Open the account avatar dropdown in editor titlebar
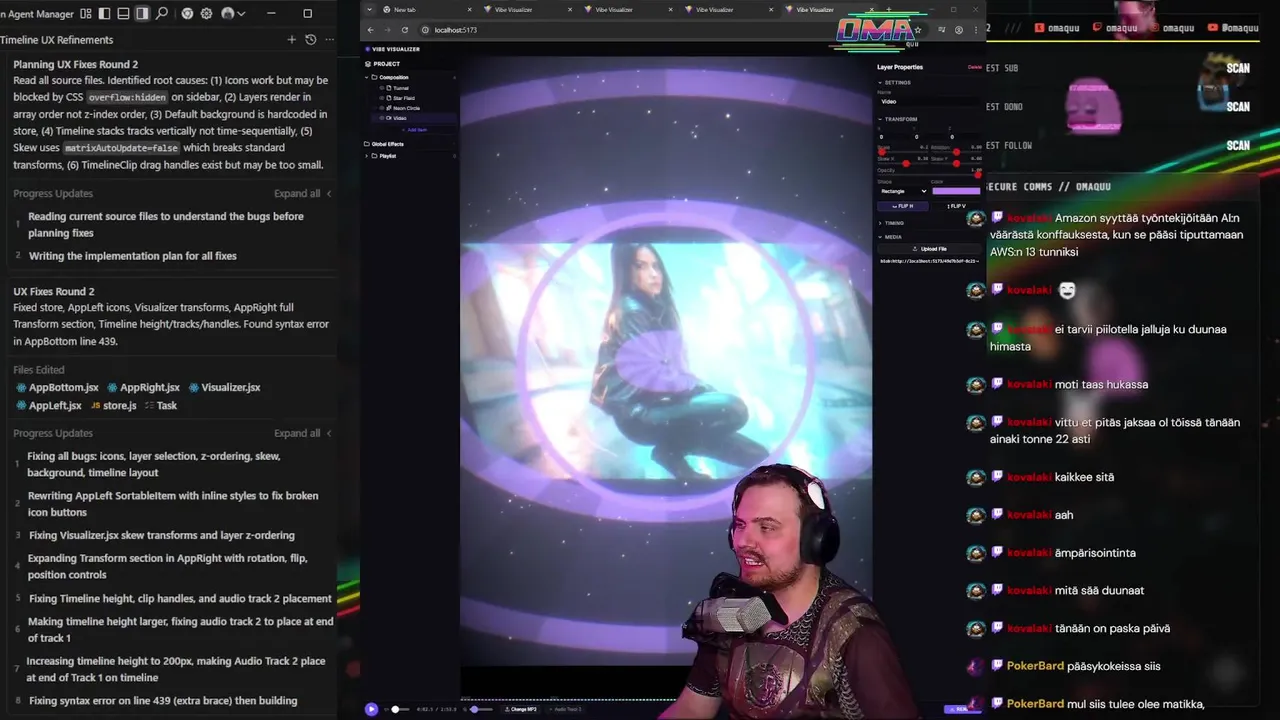Image resolution: width=1280 pixels, height=720 pixels. click(233, 14)
